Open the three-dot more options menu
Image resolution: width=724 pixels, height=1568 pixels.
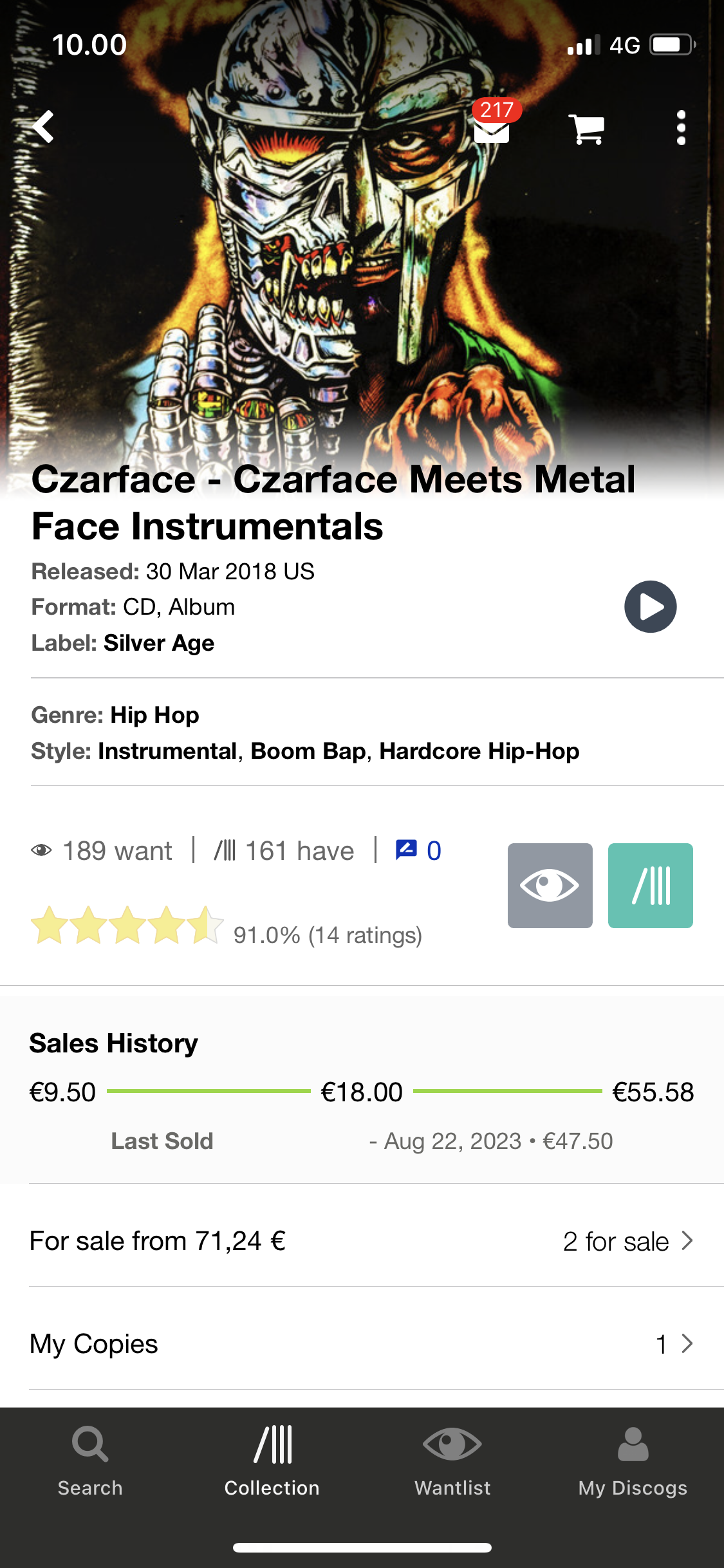tap(681, 127)
